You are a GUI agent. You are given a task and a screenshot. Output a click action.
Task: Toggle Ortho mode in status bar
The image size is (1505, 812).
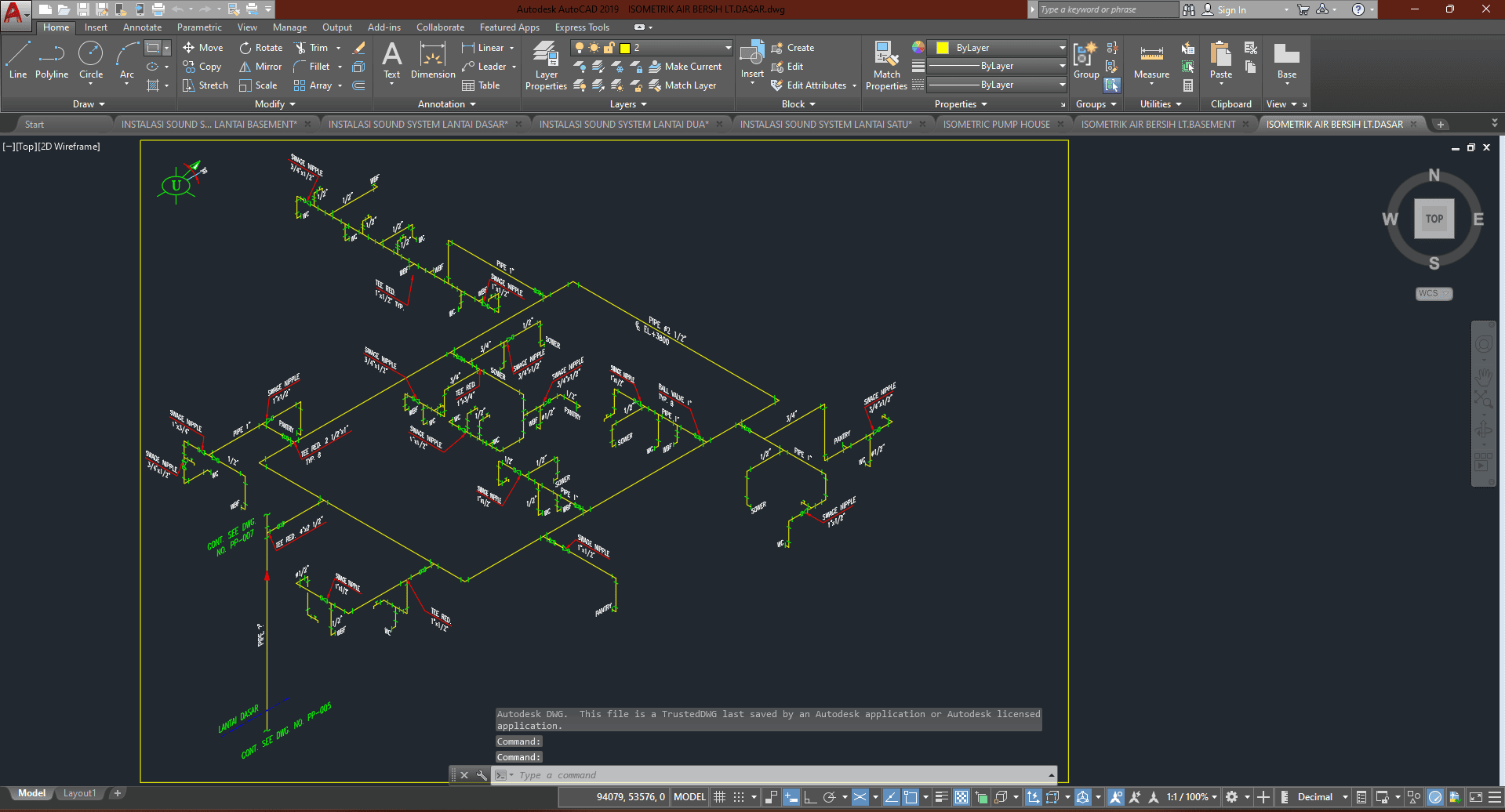(810, 797)
